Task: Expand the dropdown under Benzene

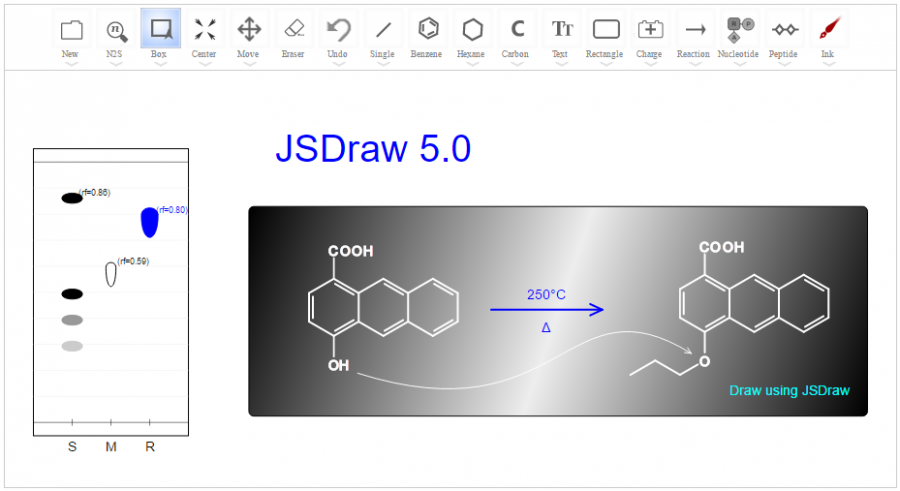Action: (428, 64)
